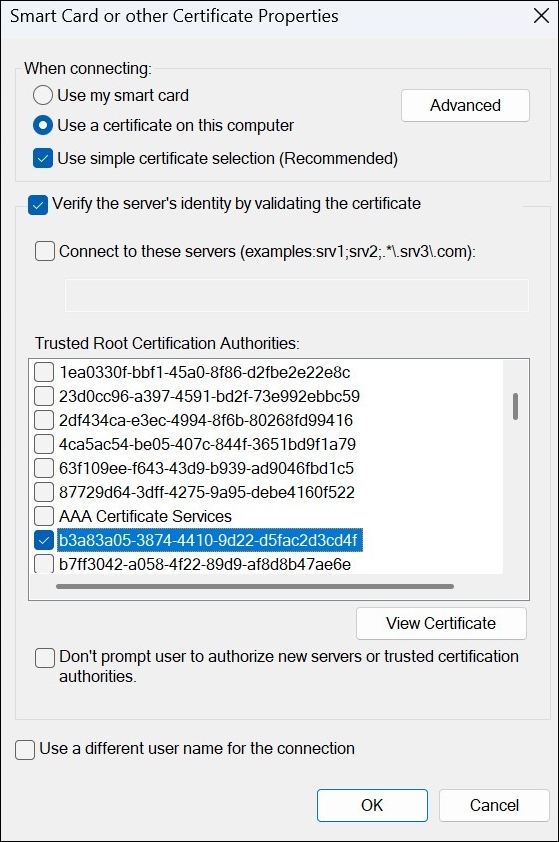
Task: Select Use my smart card option
Action: (43, 96)
